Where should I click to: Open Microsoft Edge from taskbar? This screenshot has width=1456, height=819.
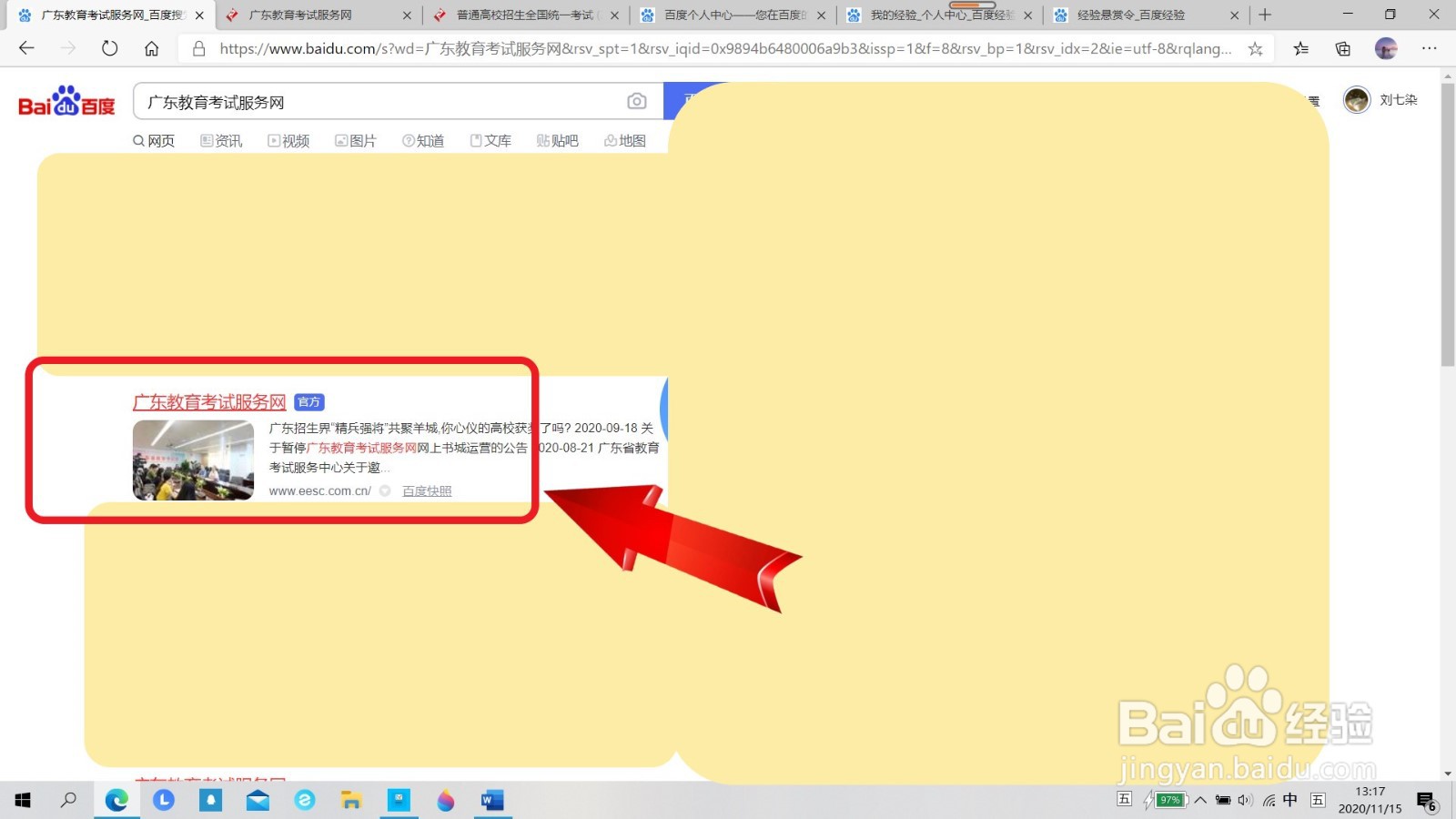point(116,800)
